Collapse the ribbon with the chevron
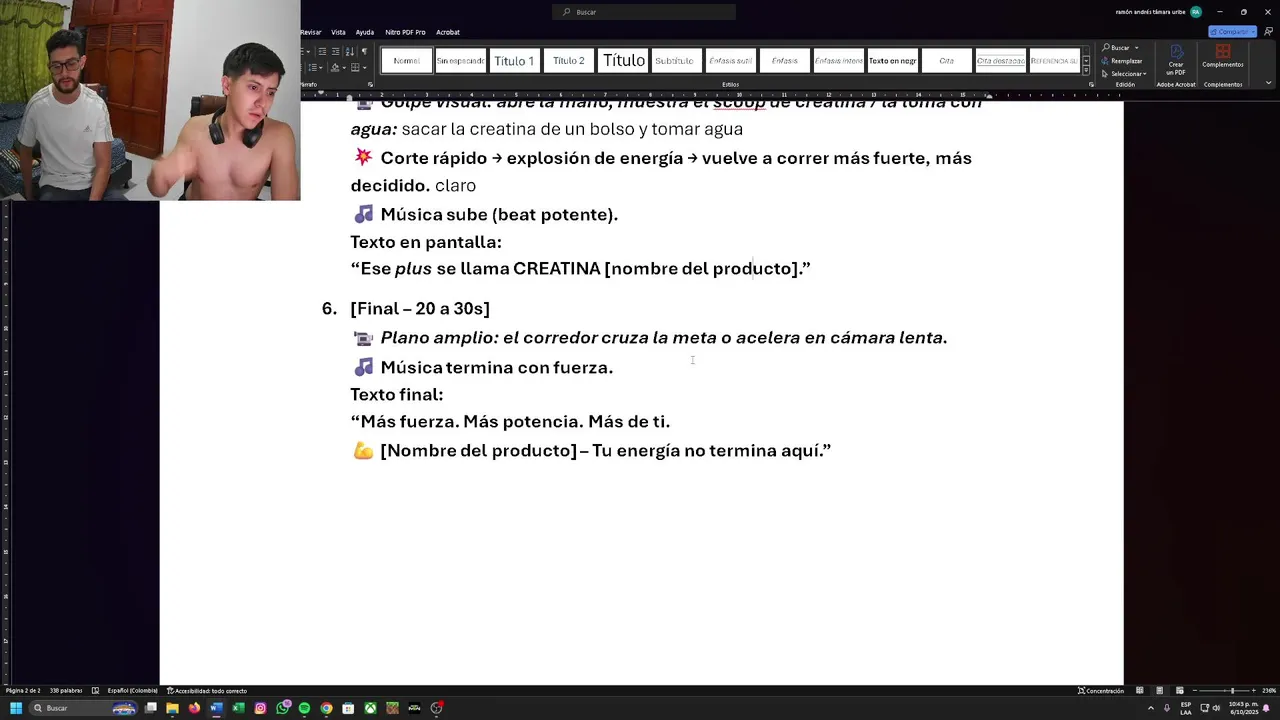This screenshot has width=1280, height=720. click(x=1267, y=84)
